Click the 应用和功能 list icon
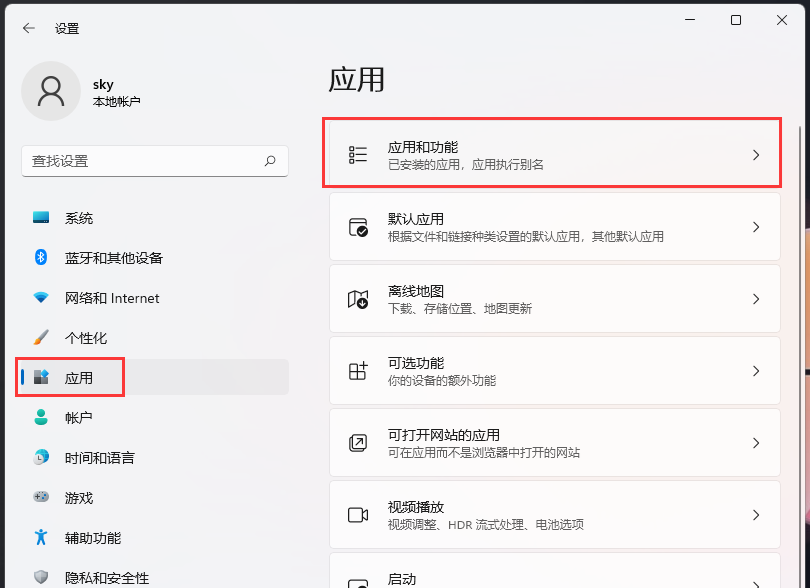The width and height of the screenshot is (810, 588). click(x=358, y=155)
